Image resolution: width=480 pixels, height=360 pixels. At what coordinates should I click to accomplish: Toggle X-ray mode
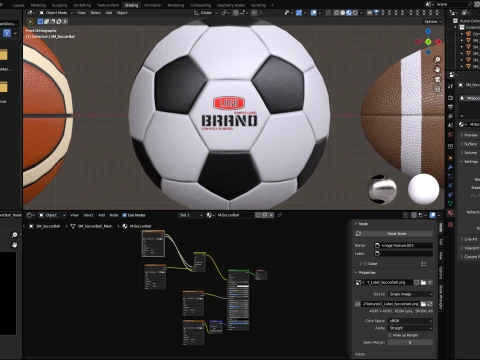pos(328,13)
